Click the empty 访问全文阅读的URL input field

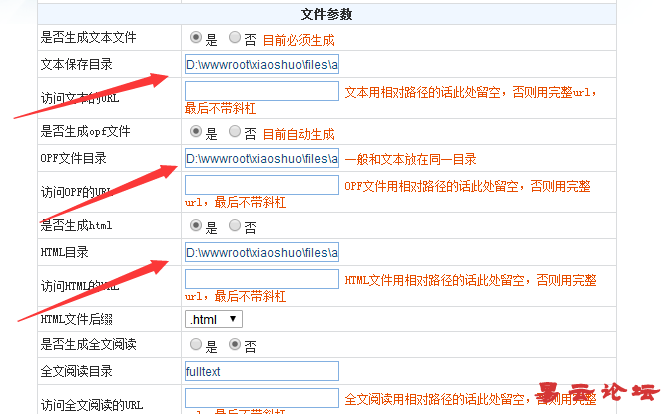(x=262, y=398)
